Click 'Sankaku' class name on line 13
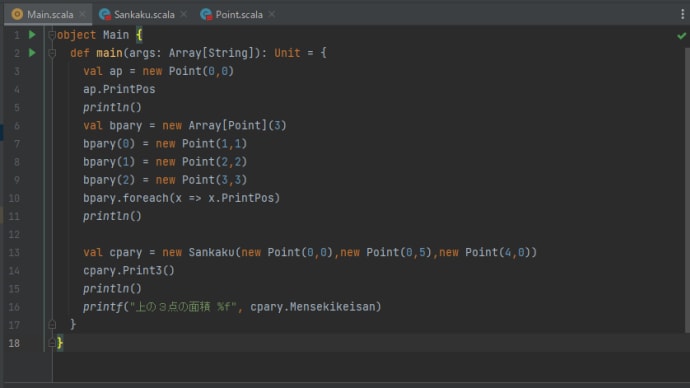 click(x=212, y=253)
